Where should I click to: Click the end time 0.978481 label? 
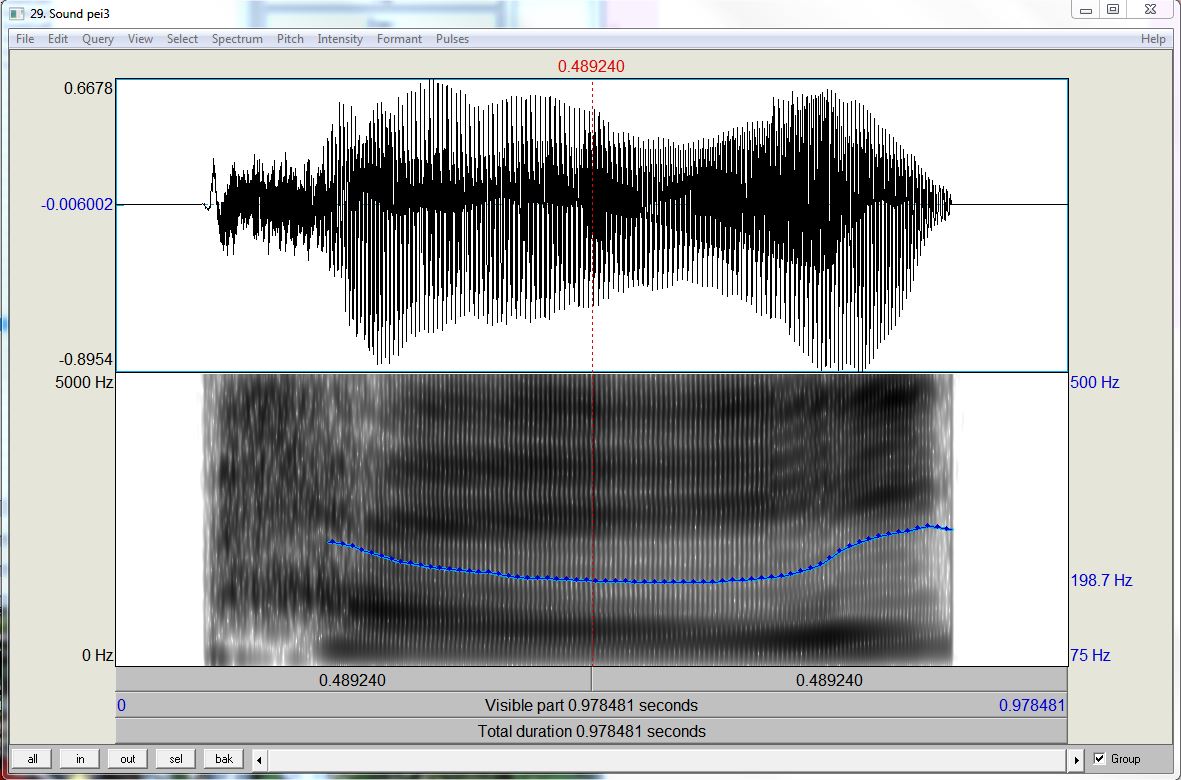tap(1032, 705)
